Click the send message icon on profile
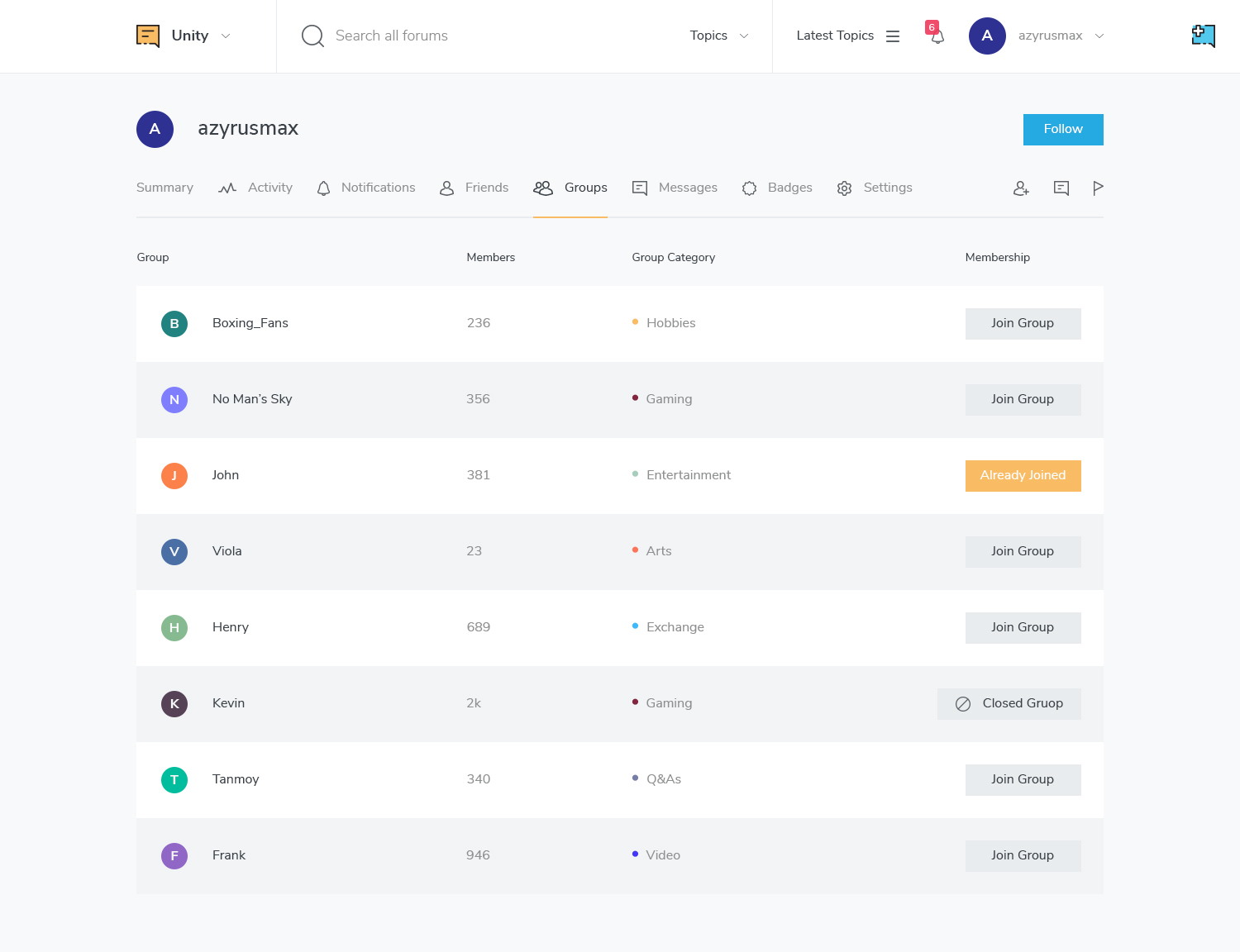This screenshot has width=1240, height=952. [1061, 188]
